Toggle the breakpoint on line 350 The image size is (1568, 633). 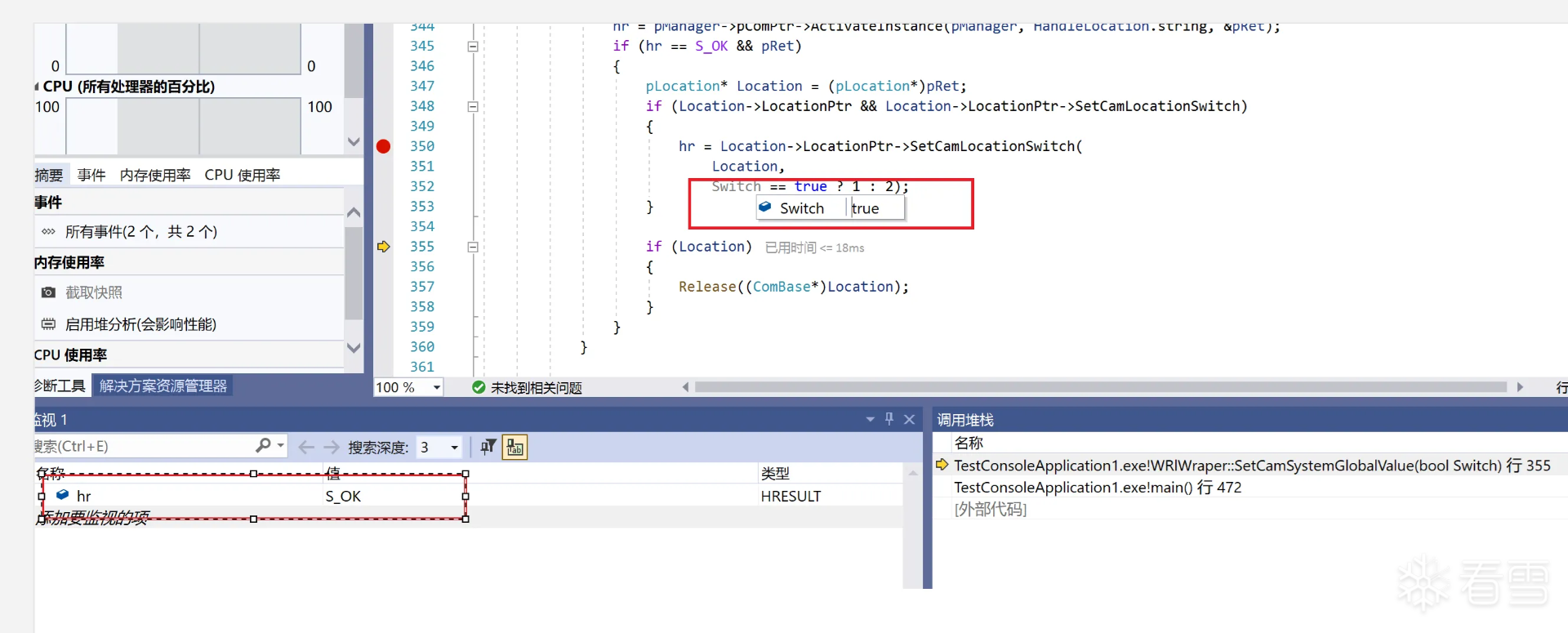pos(383,146)
